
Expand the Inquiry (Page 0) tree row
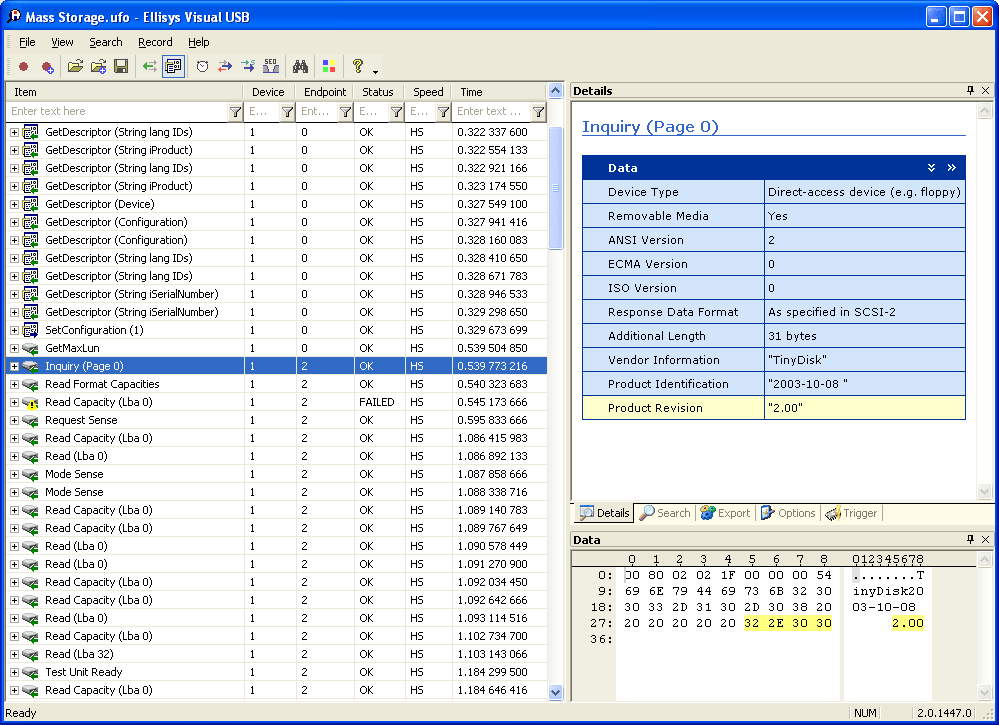(x=14, y=367)
